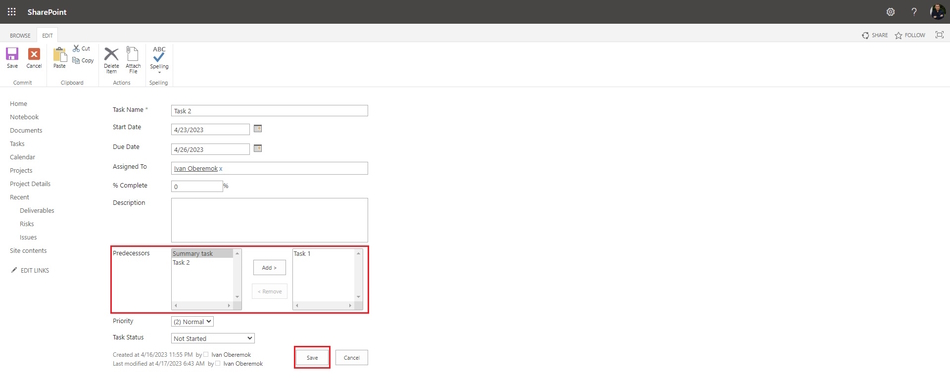
Task: Click the Cut scissors icon
Action: pos(76,48)
